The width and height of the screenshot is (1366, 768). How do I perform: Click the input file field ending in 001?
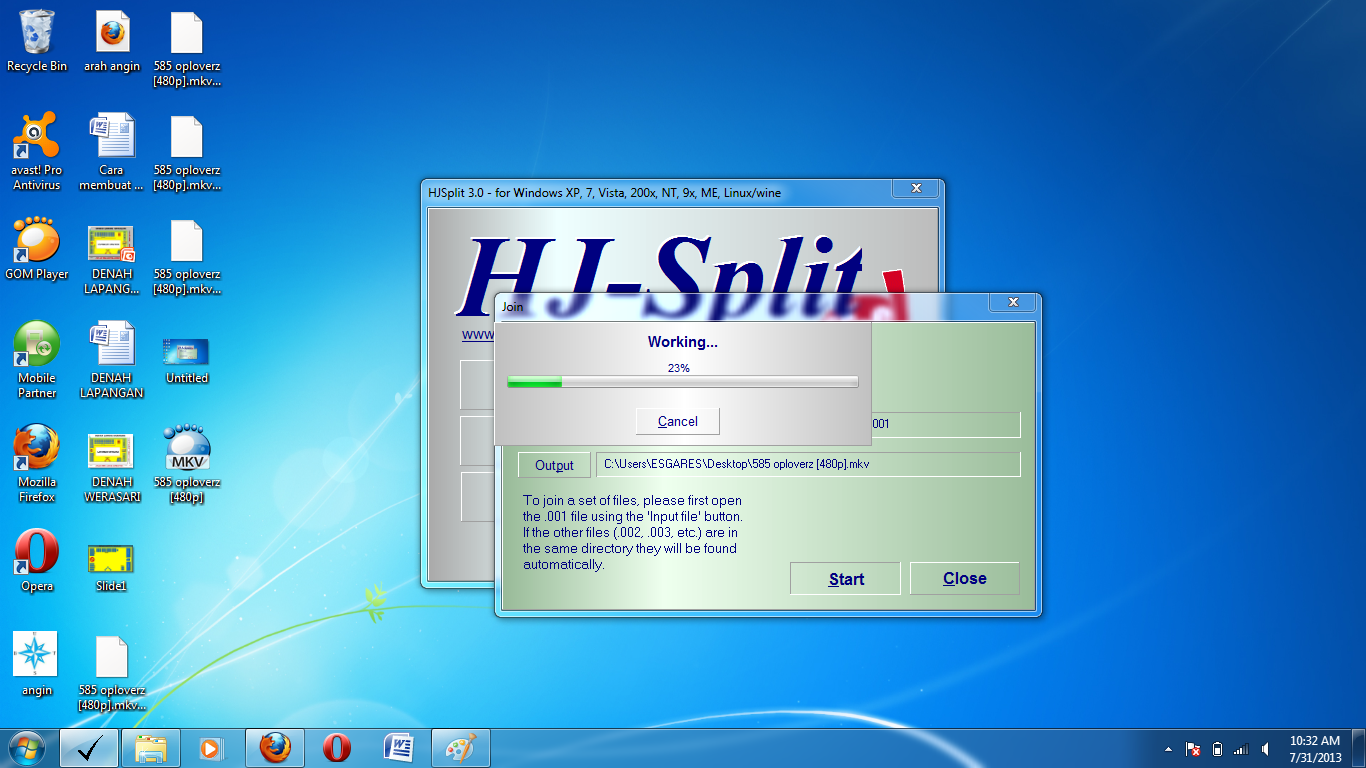[945, 424]
